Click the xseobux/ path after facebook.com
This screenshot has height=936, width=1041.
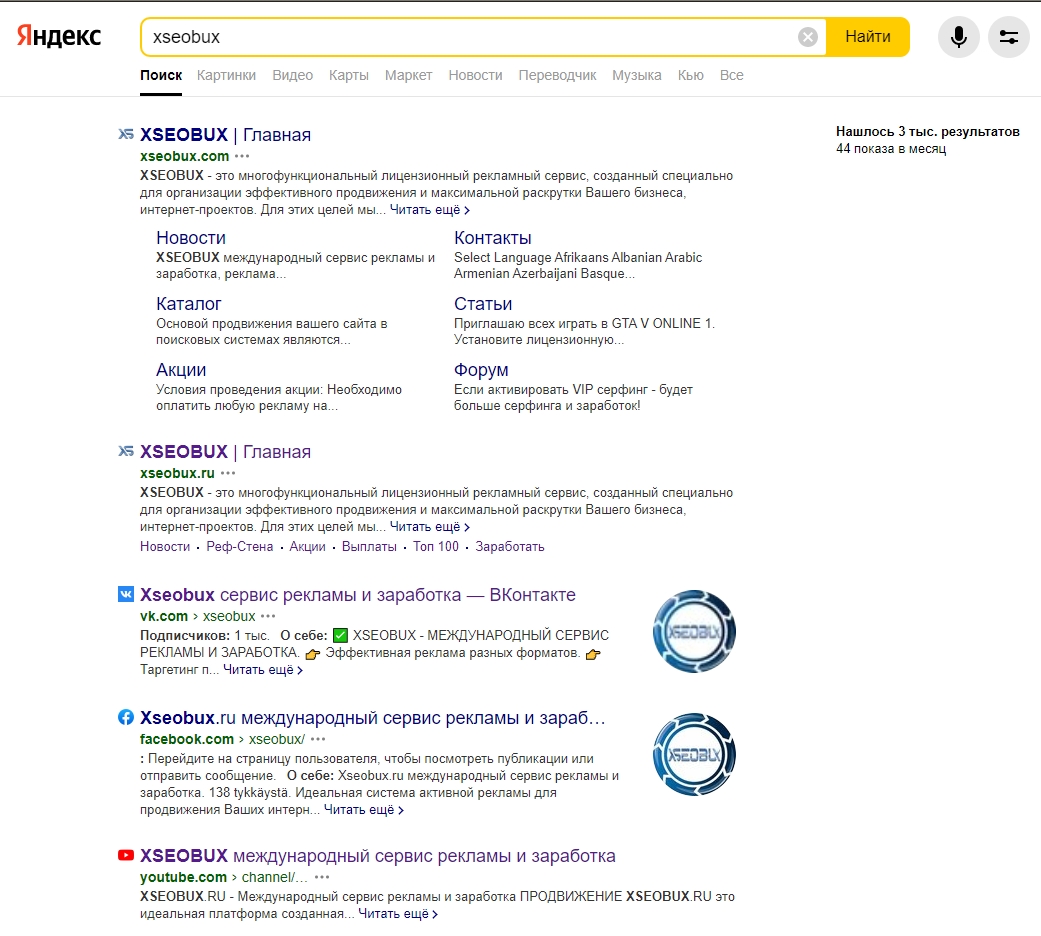[277, 739]
